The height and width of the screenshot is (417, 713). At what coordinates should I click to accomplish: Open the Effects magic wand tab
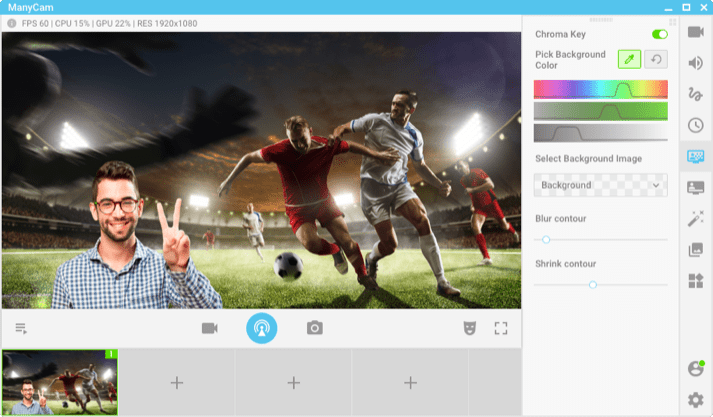696,218
